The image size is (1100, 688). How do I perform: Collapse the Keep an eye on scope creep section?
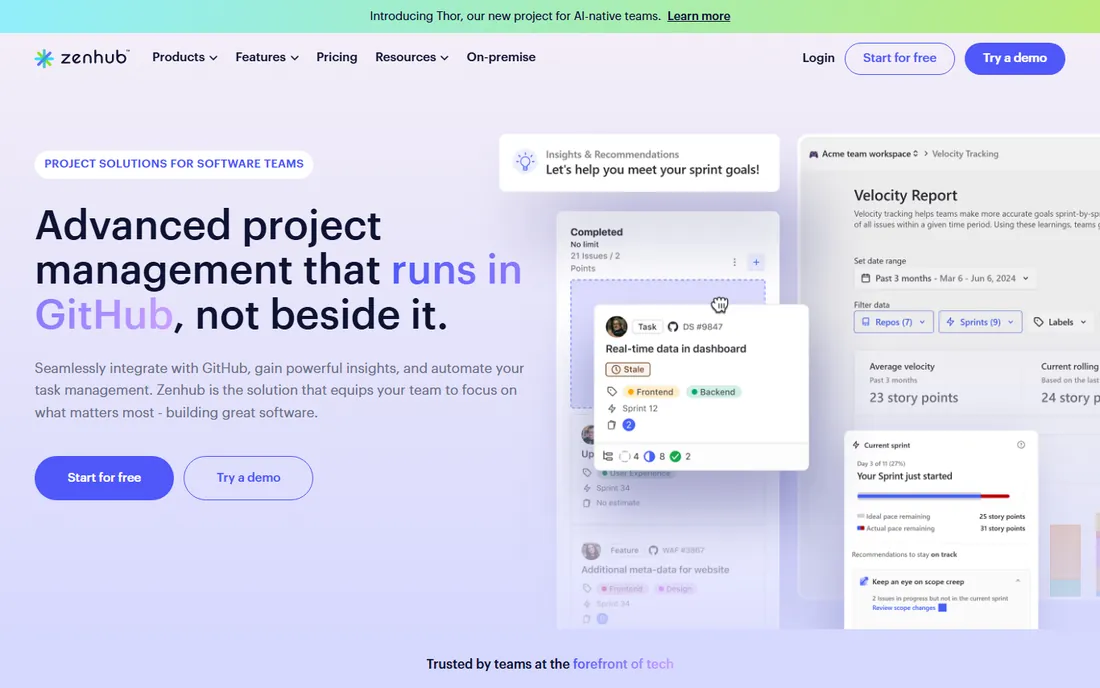[1017, 581]
